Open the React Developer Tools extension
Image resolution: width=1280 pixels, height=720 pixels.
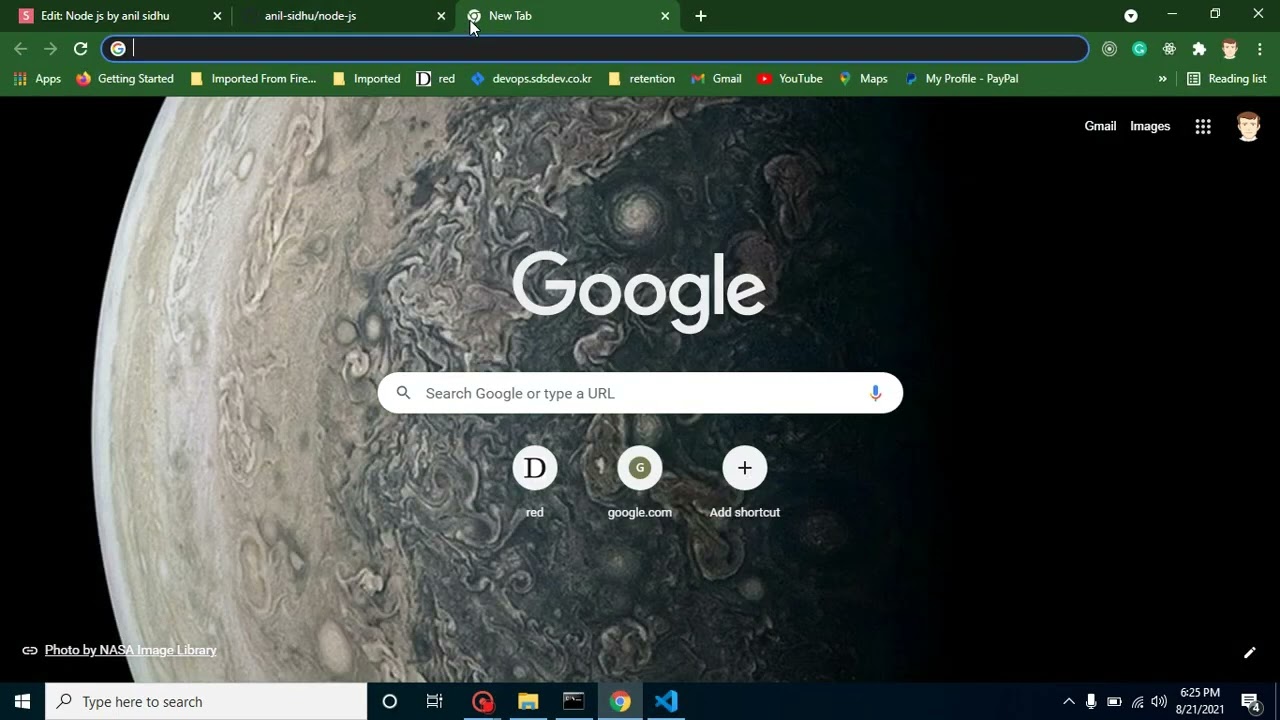pyautogui.click(x=1169, y=49)
